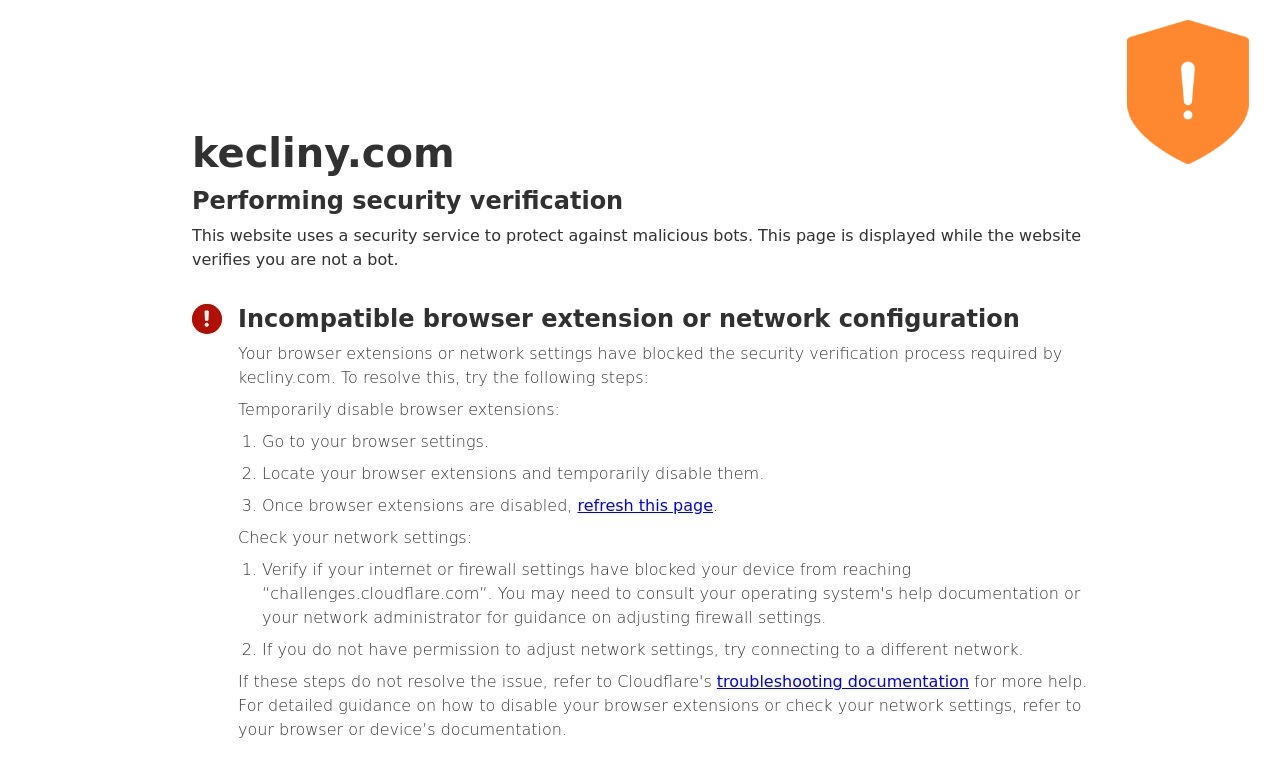
Task: Click the 'Incompatible browser extension or network configuration' heading
Action: point(629,319)
